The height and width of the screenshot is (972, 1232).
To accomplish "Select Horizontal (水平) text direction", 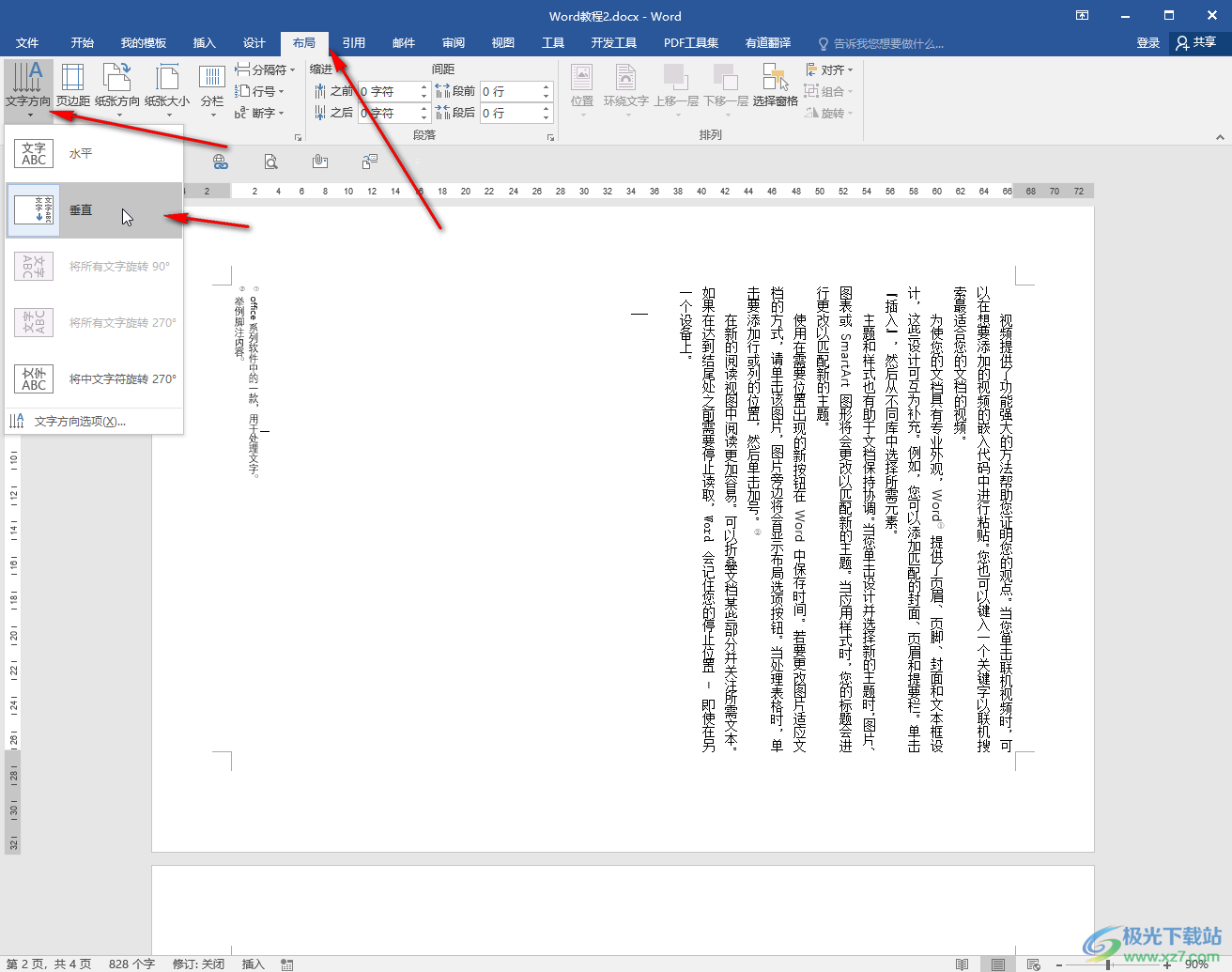I will pos(94,154).
